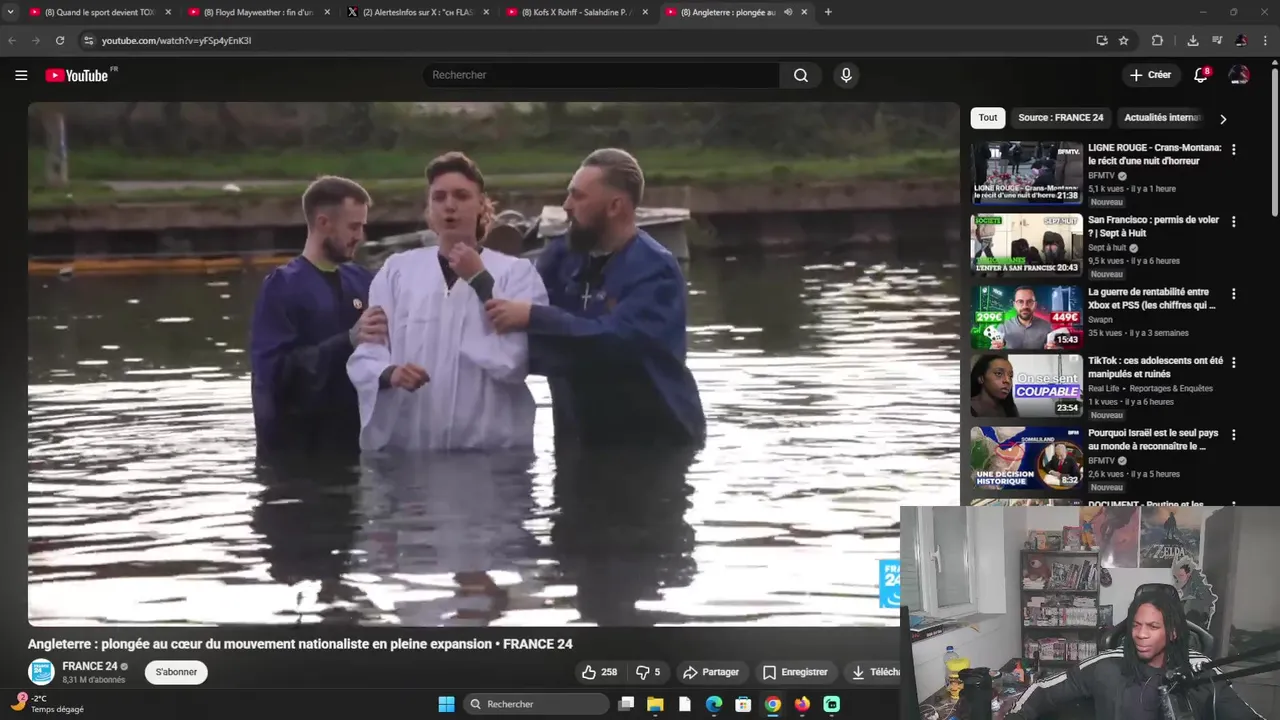Open the tab search dropdown arrow
The image size is (1280, 720).
(9, 12)
